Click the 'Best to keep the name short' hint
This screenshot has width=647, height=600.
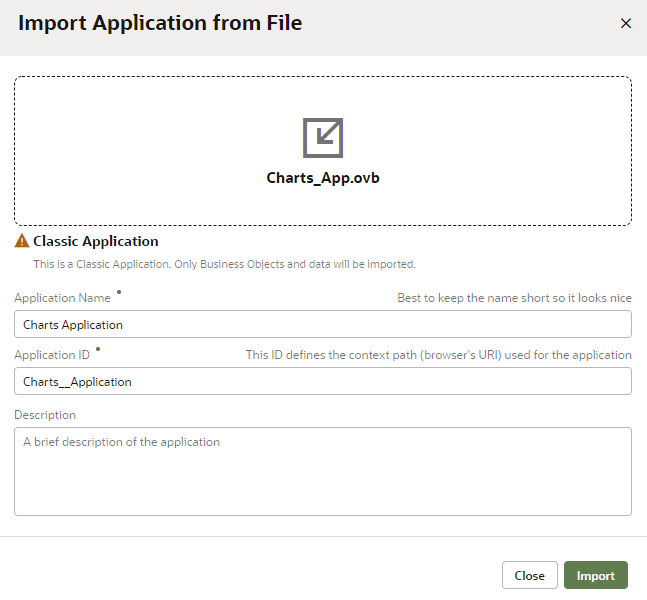[x=514, y=298]
